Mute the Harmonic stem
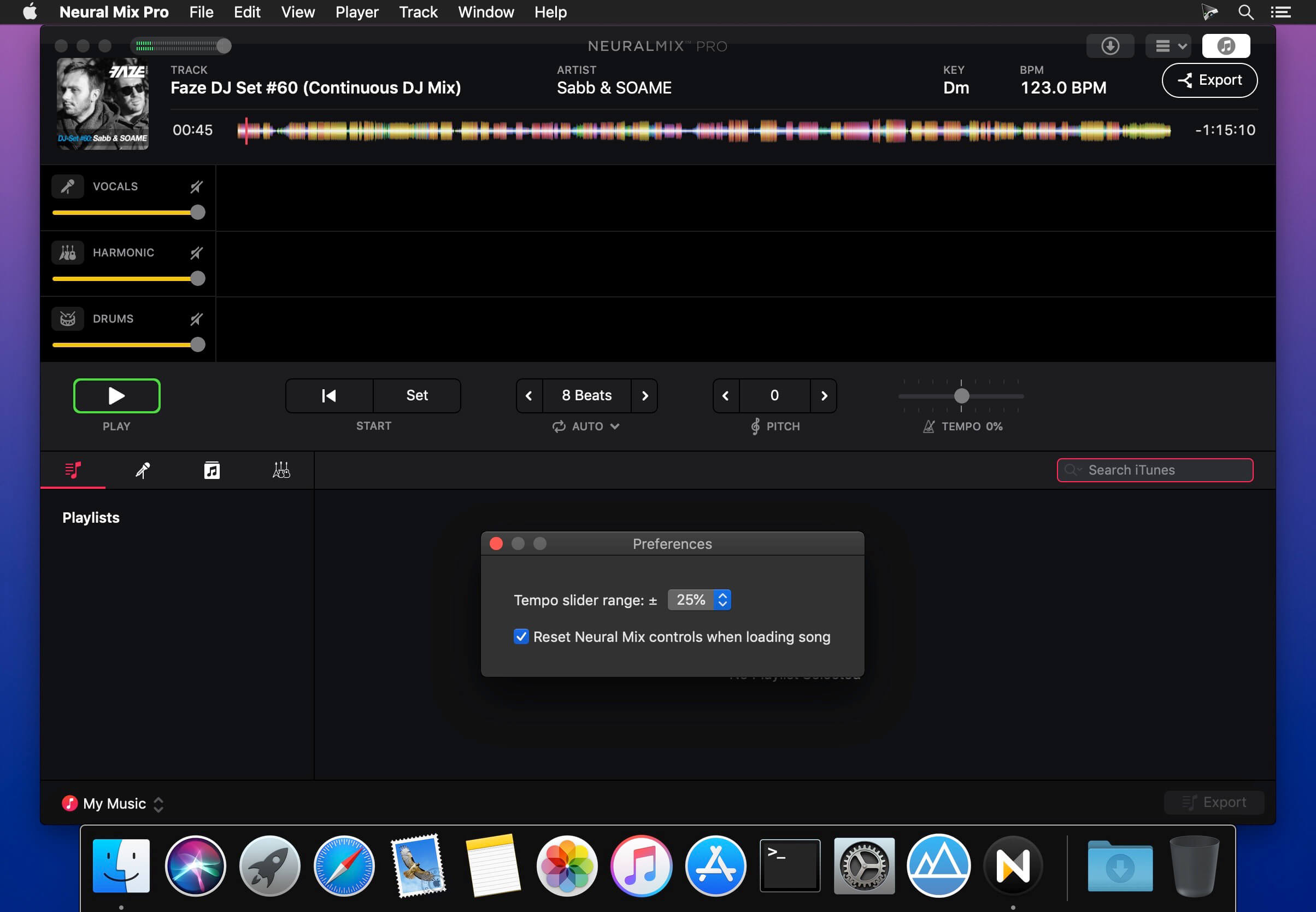Viewport: 1316px width, 912px height. pyautogui.click(x=197, y=252)
